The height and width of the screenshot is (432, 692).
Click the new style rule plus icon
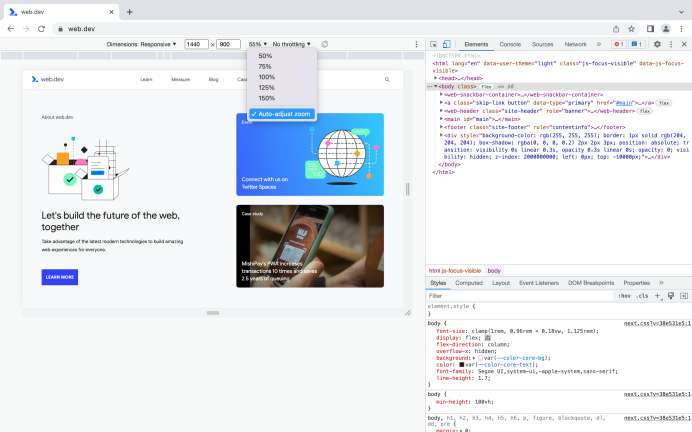pos(657,296)
